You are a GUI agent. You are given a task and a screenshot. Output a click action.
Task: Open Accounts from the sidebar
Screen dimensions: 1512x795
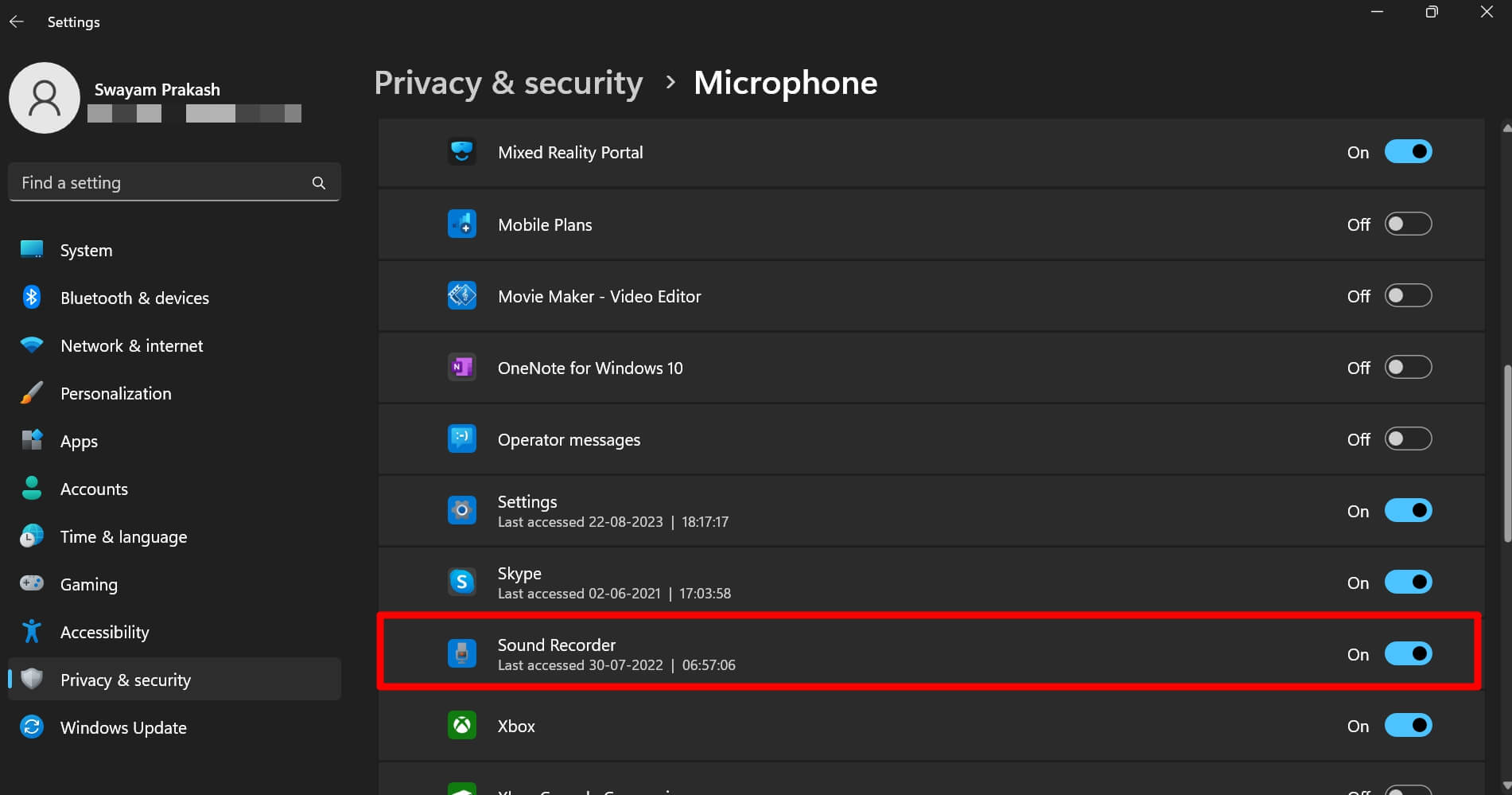[94, 488]
